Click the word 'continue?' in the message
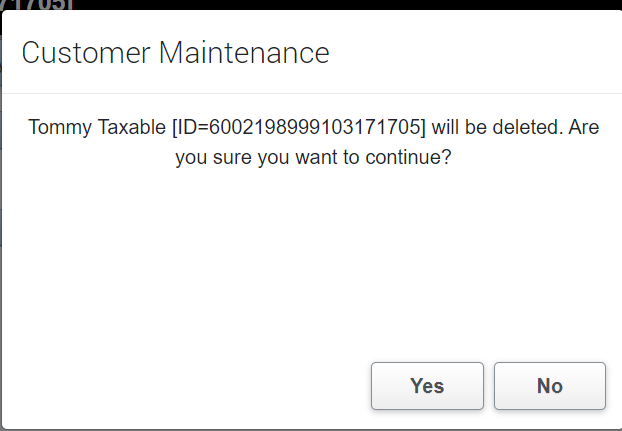 413,157
